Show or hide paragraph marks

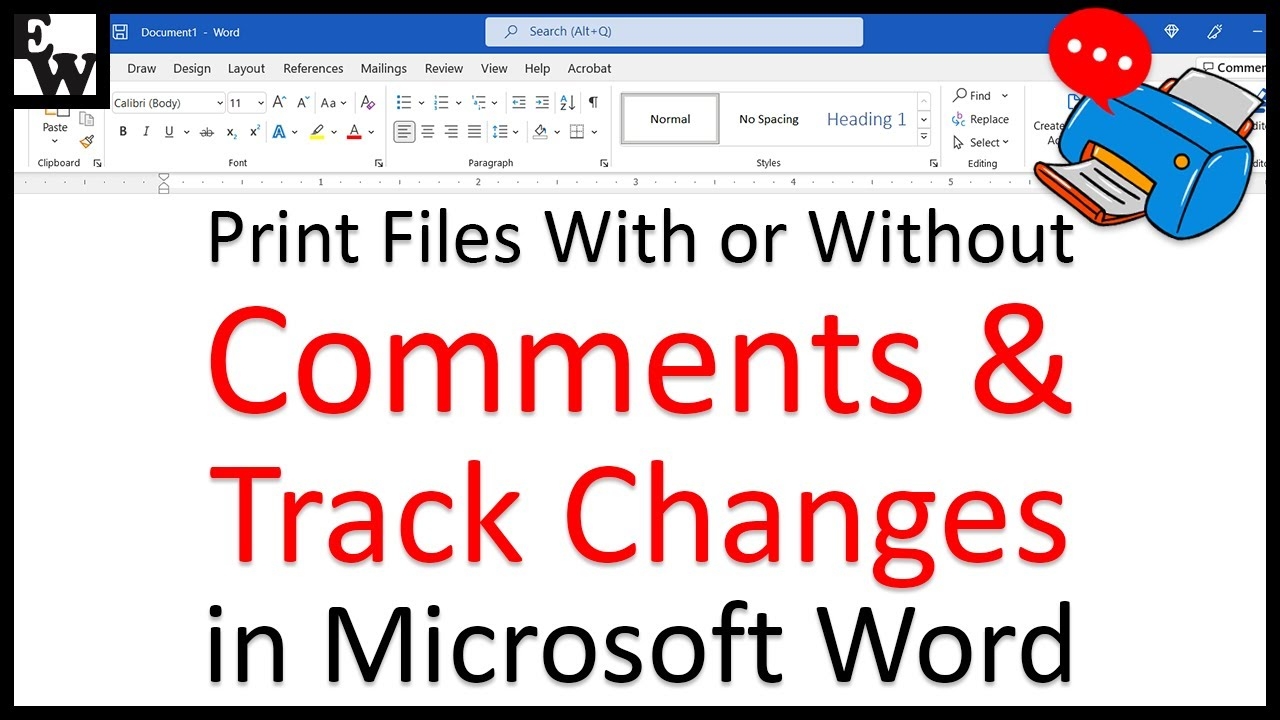coord(593,103)
